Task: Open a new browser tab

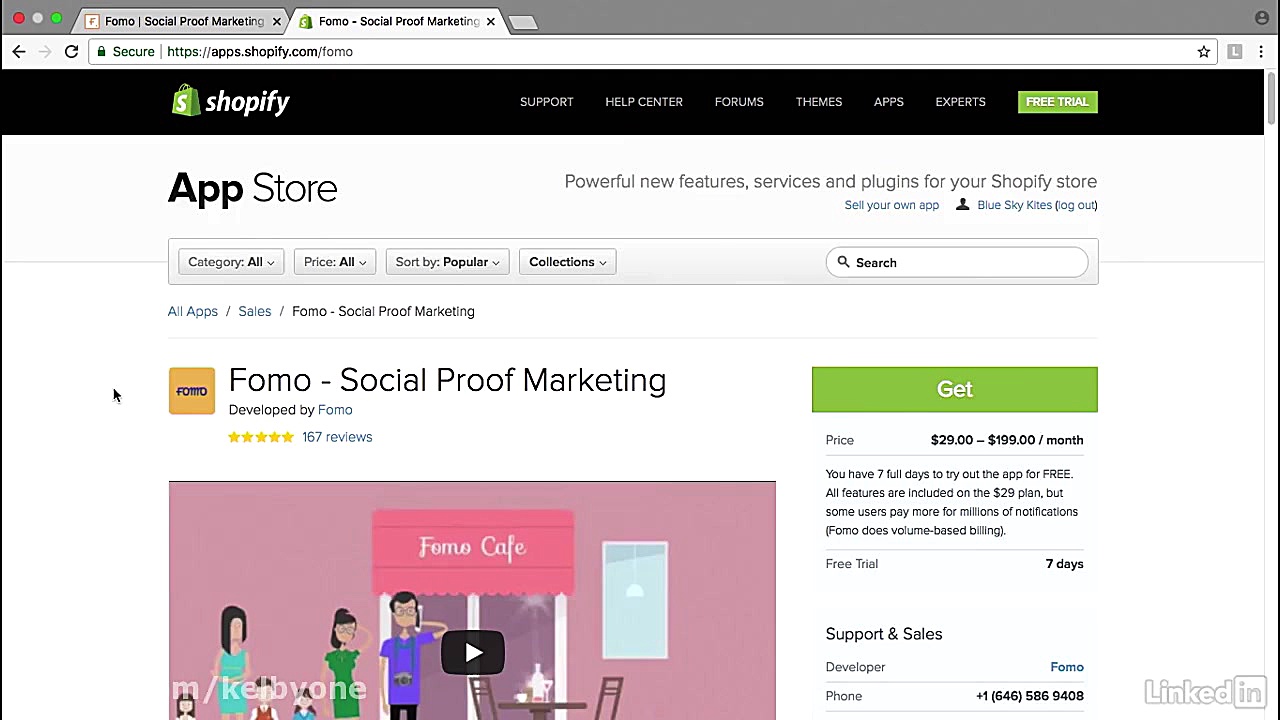Action: (522, 22)
